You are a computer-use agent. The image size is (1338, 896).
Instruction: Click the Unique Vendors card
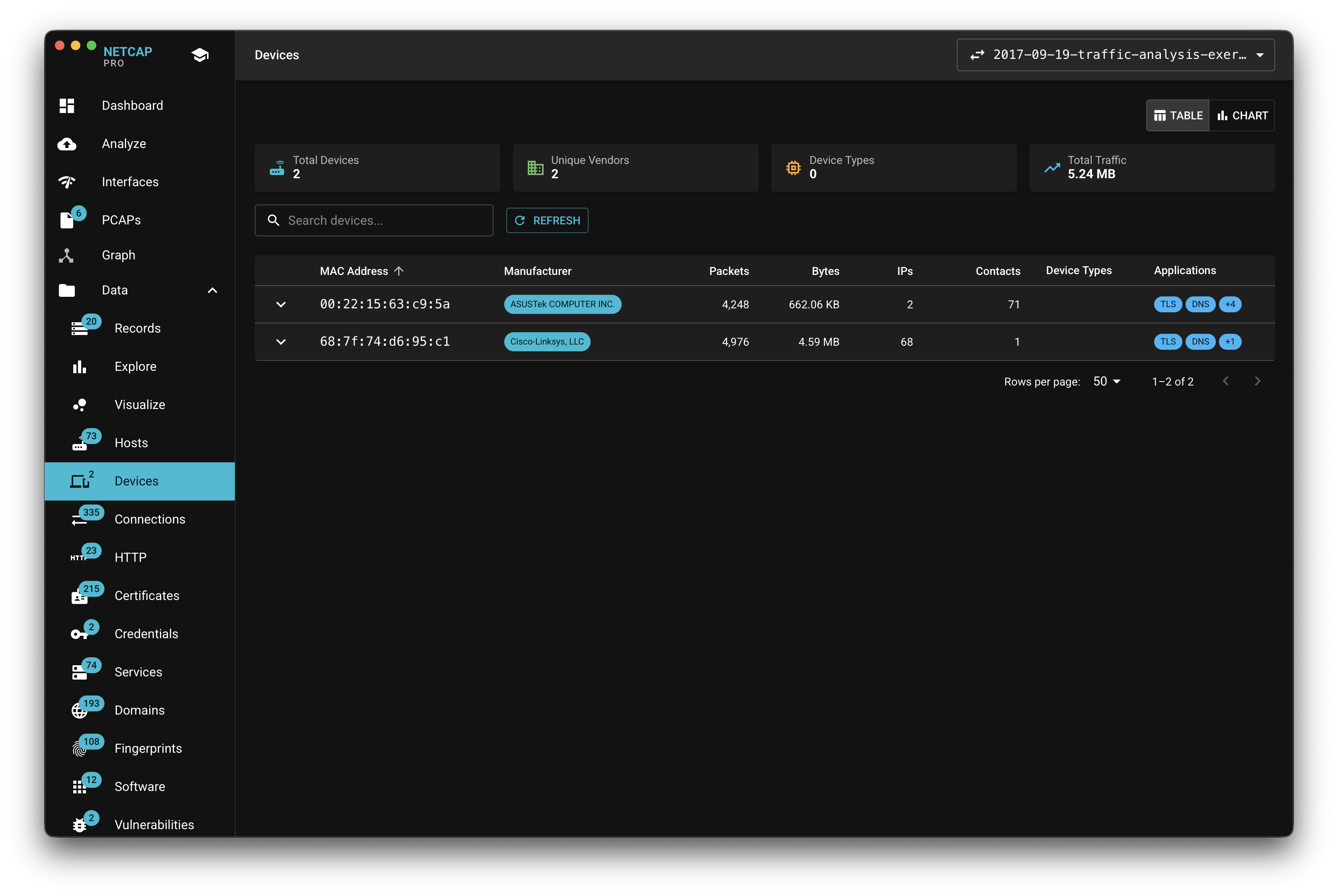click(636, 168)
